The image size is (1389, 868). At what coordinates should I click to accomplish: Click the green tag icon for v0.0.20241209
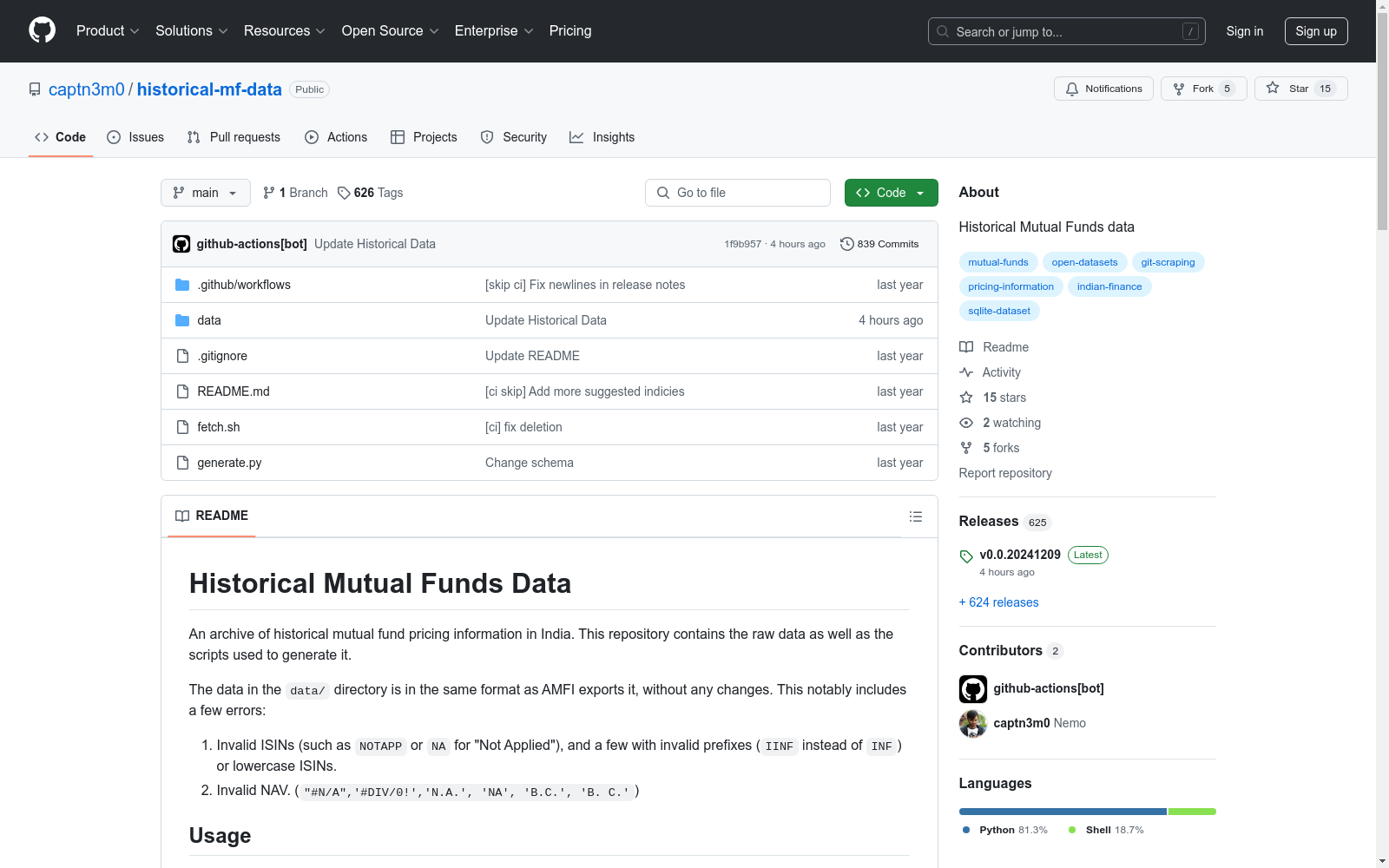(x=966, y=556)
